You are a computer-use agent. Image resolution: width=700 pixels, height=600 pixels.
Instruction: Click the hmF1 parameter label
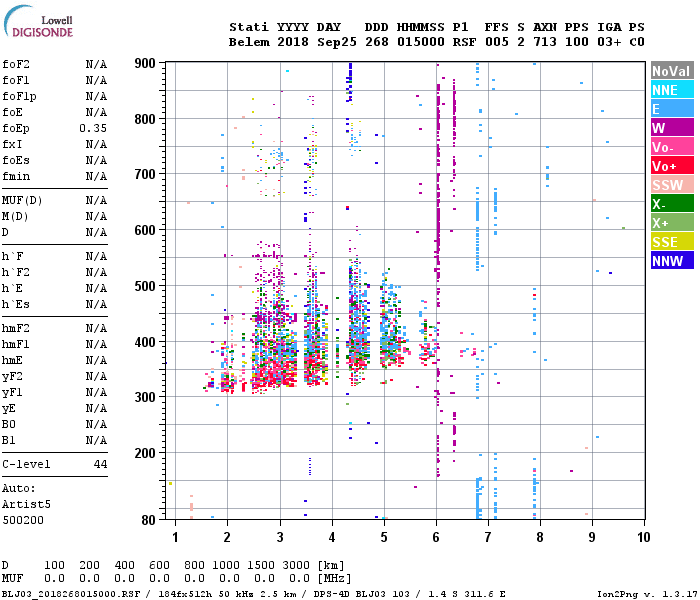tap(16, 345)
